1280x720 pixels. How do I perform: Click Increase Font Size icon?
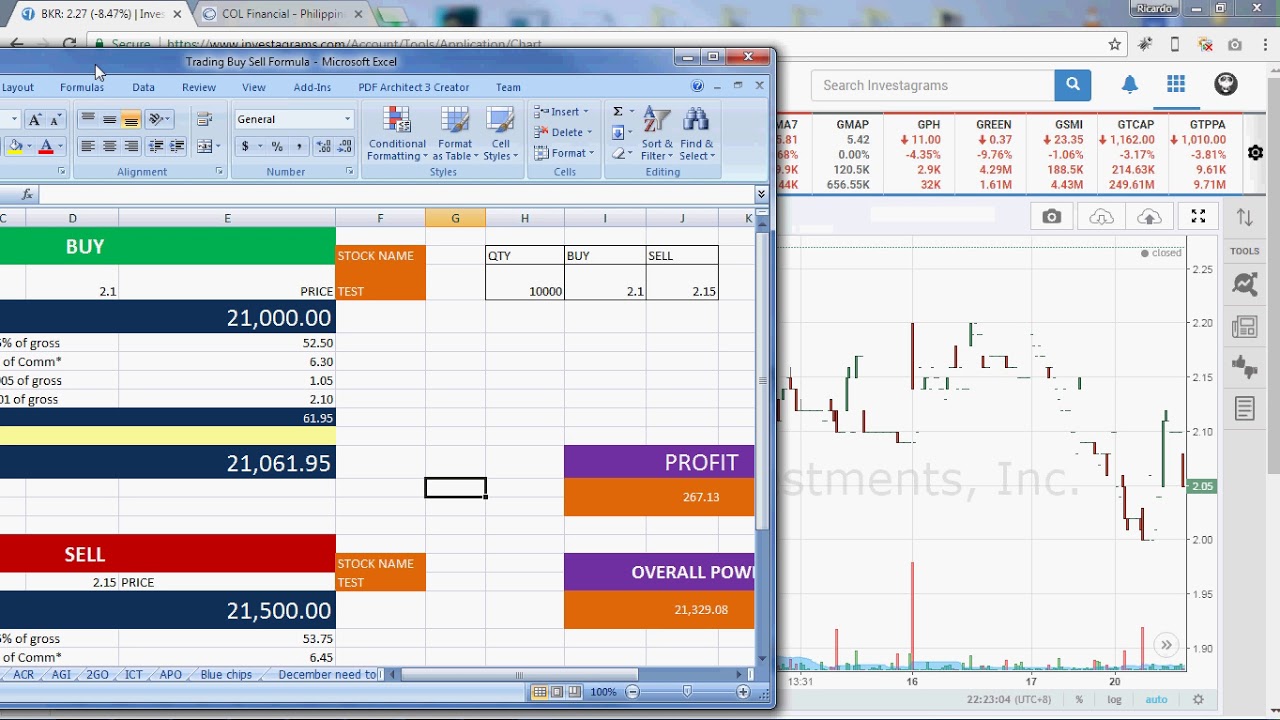(35, 120)
